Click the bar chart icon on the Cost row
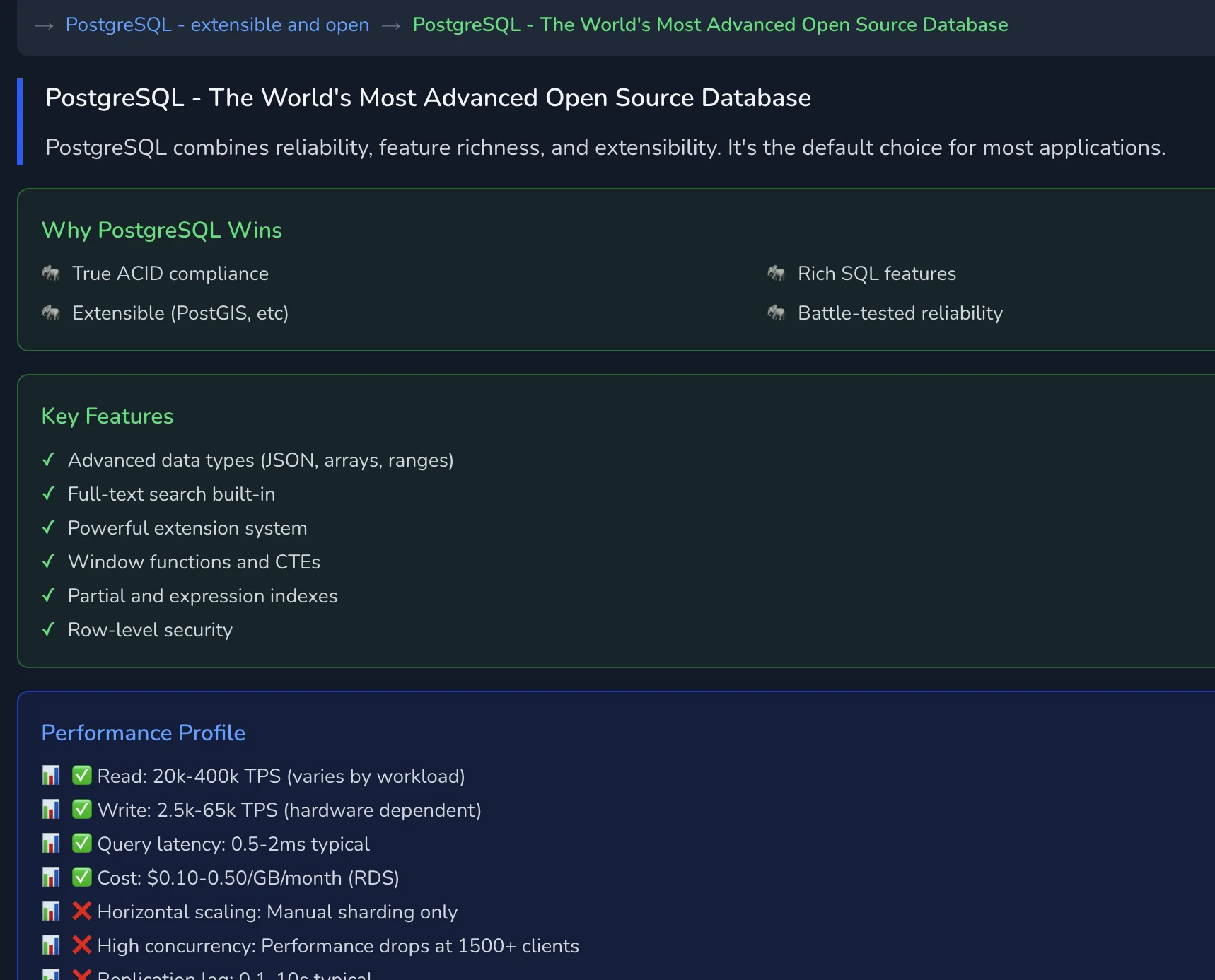The width and height of the screenshot is (1215, 980). pyautogui.click(x=50, y=877)
